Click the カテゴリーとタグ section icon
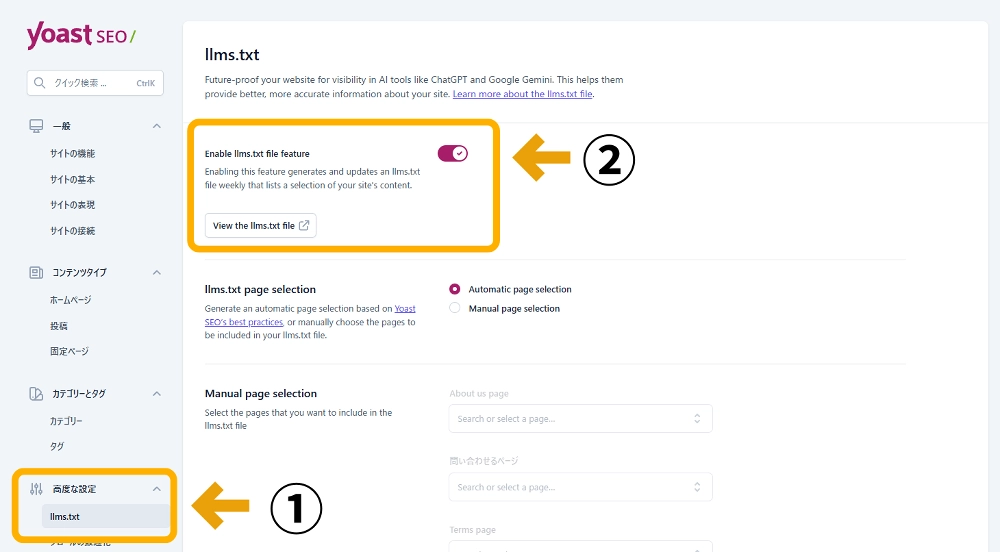This screenshot has height=552, width=1000. pyautogui.click(x=36, y=394)
